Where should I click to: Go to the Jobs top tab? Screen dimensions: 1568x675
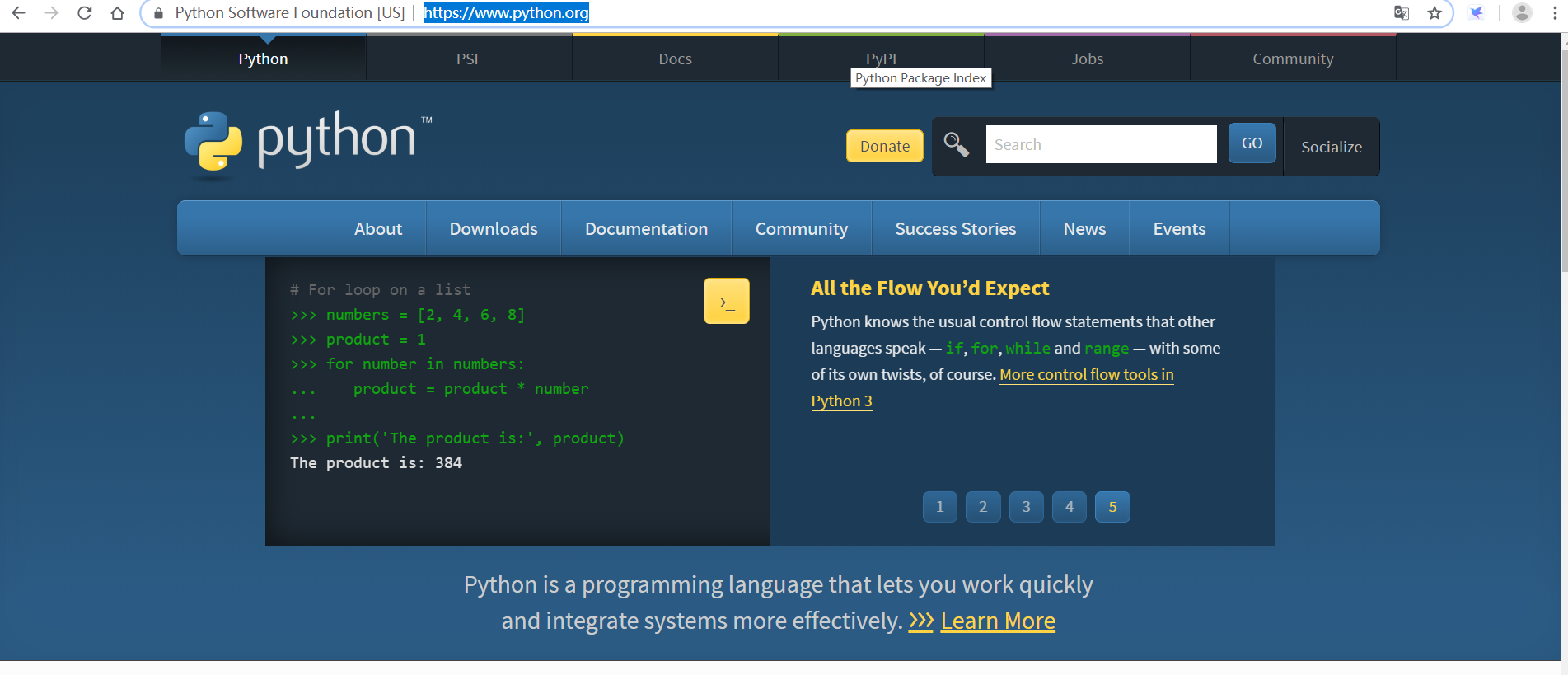(x=1088, y=59)
